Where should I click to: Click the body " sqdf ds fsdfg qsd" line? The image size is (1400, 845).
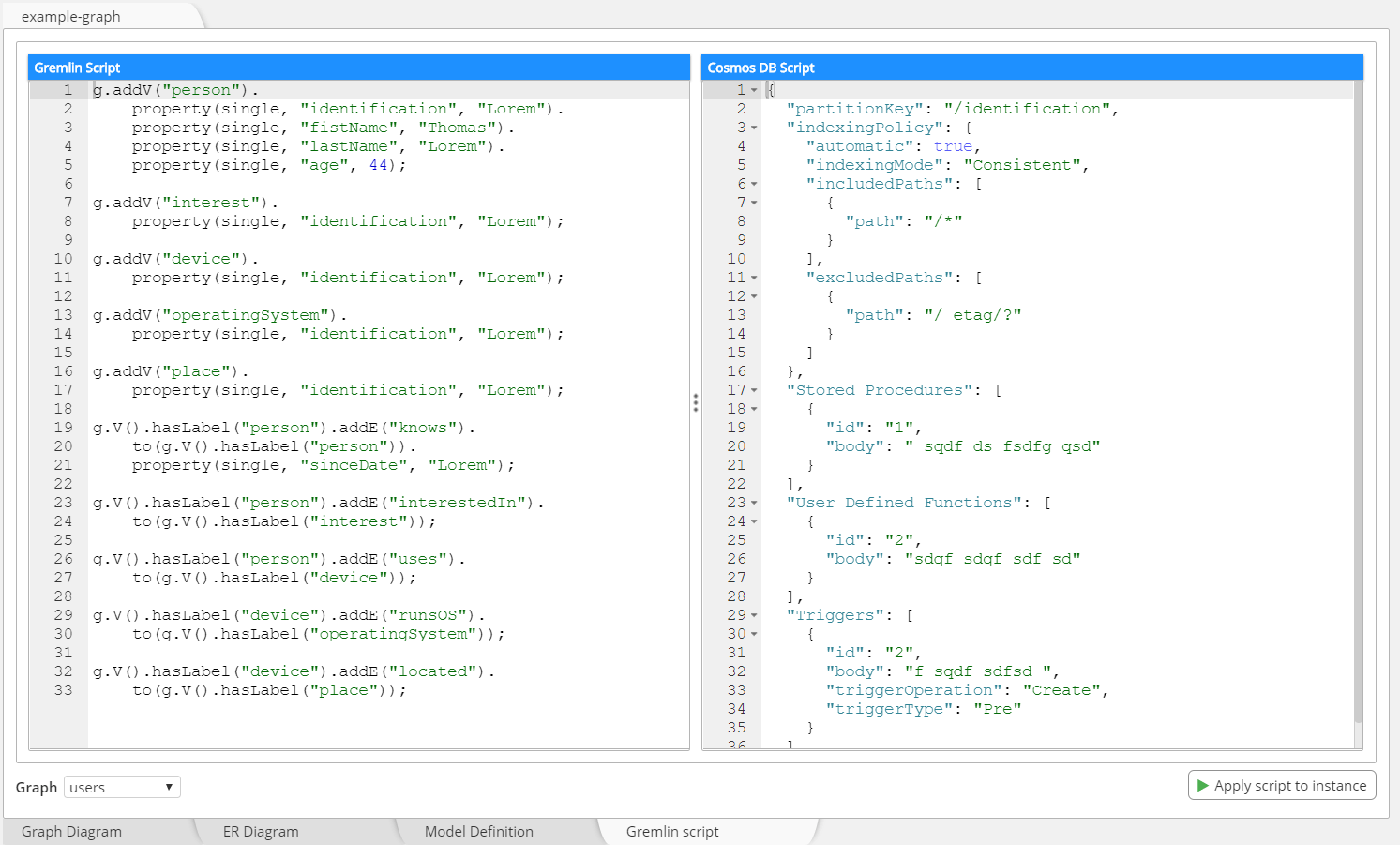coord(963,446)
